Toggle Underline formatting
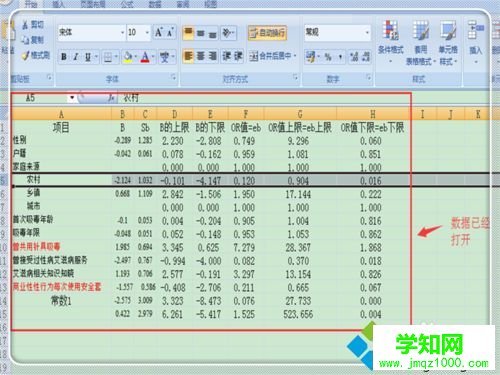The image size is (500, 375). (x=87, y=57)
